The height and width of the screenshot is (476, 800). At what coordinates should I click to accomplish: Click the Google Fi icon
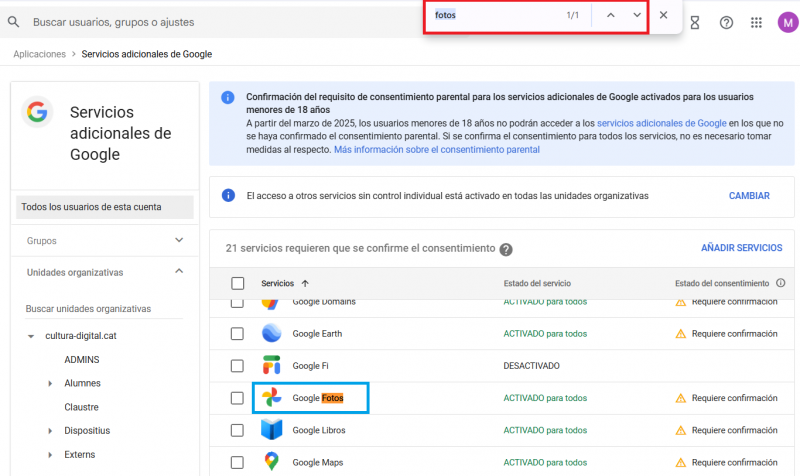pos(271,365)
